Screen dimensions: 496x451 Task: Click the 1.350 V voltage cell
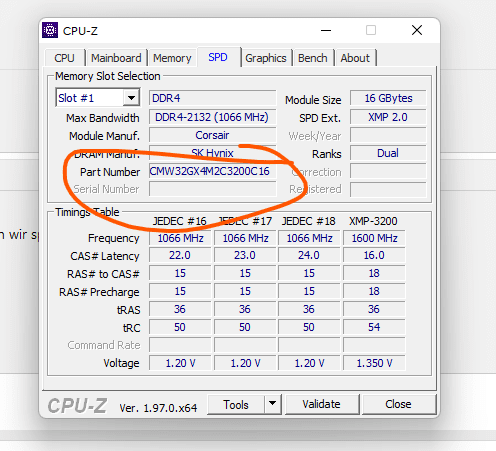(374, 363)
